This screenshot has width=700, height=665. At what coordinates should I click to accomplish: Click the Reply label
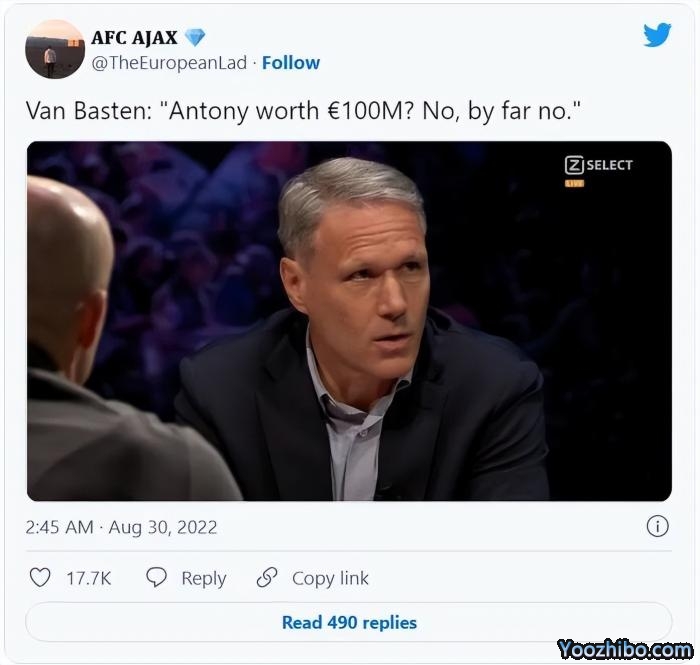(204, 578)
